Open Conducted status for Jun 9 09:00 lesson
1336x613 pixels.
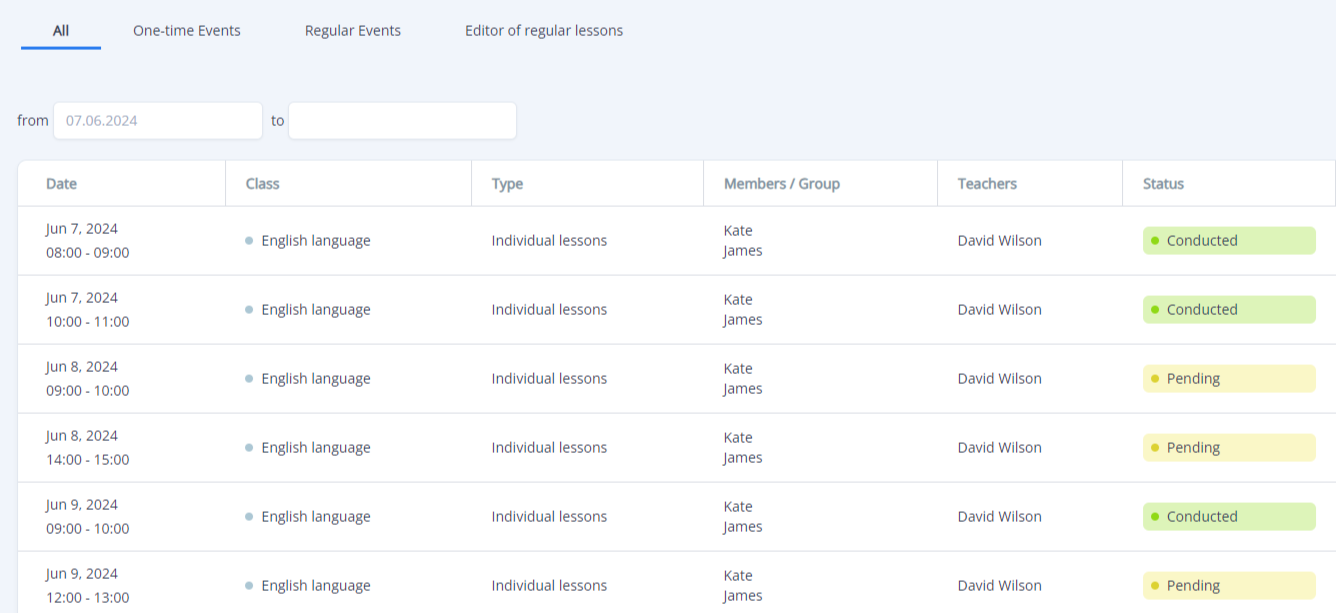tap(1229, 517)
